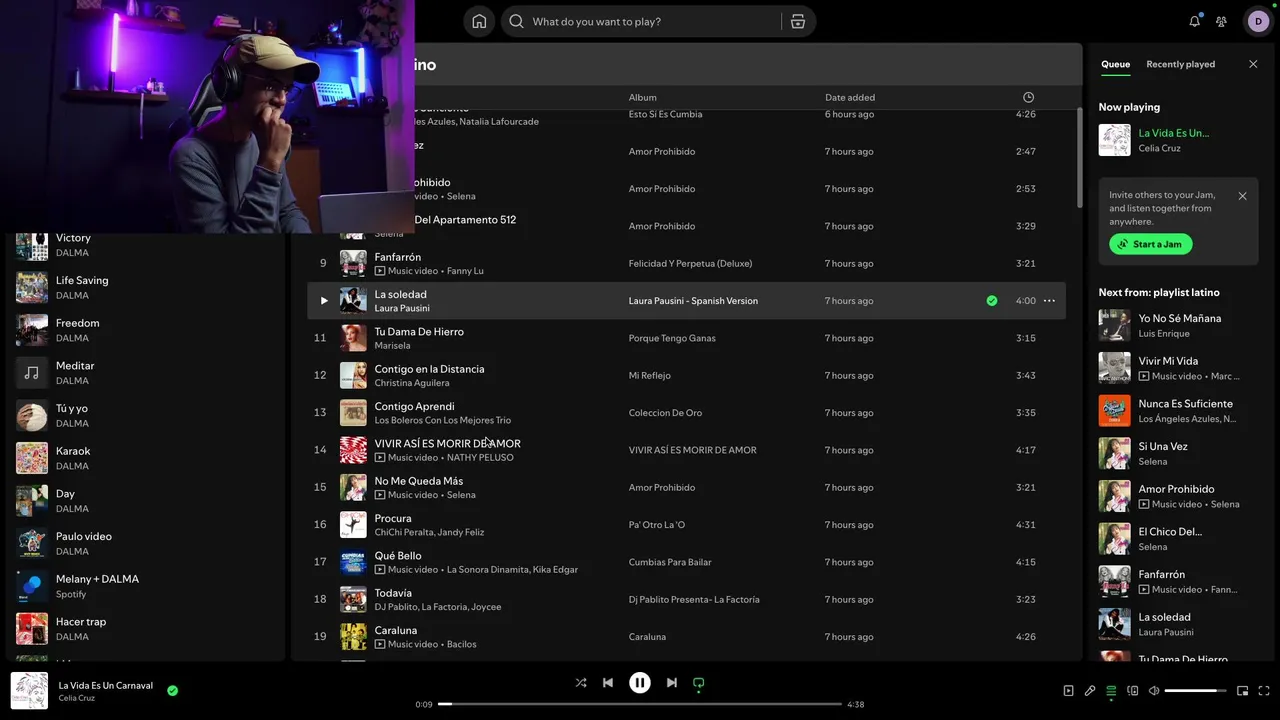Viewport: 1280px width, 720px height.
Task: Open the Cumbias Para Bailar album link
Action: pyautogui.click(x=670, y=562)
